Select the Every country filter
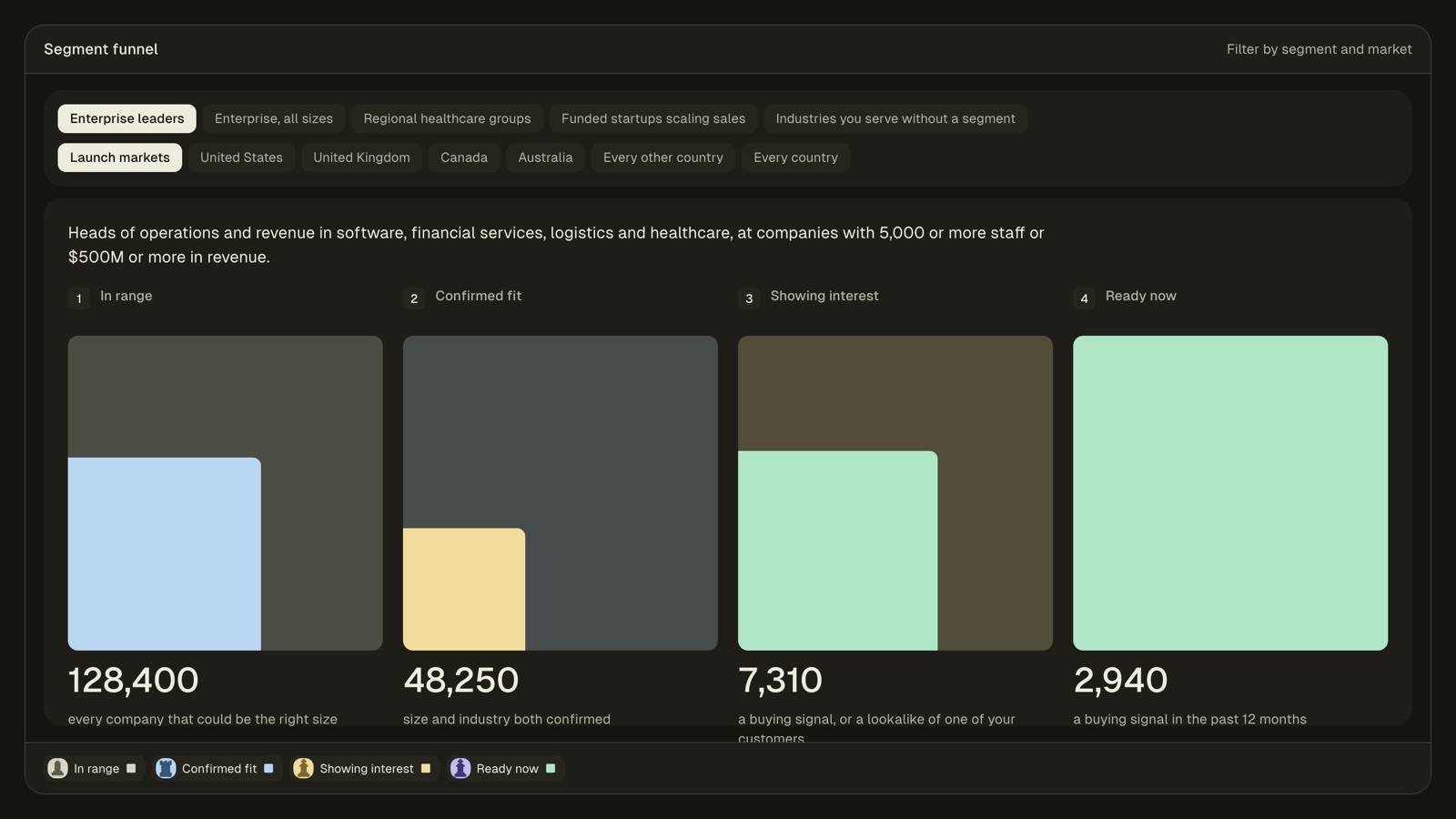This screenshot has width=1456, height=819. pyautogui.click(x=795, y=157)
